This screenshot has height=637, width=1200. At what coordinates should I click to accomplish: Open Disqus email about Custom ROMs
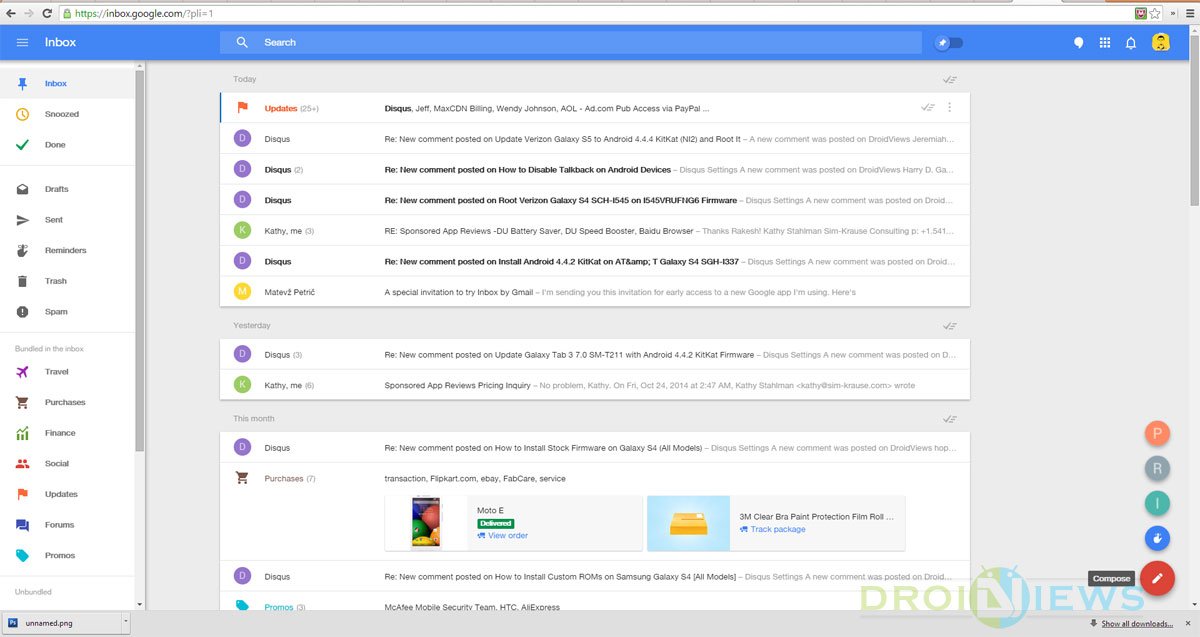(595, 576)
